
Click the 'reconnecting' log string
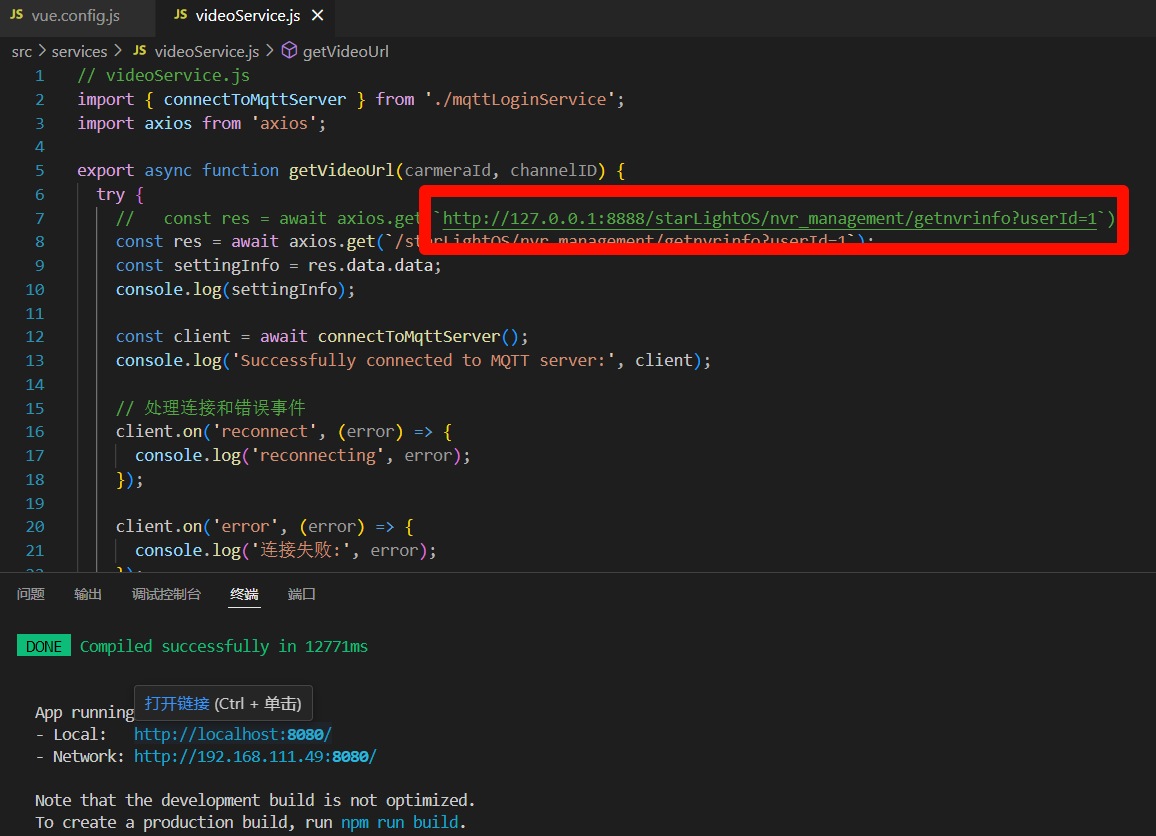[317, 456]
